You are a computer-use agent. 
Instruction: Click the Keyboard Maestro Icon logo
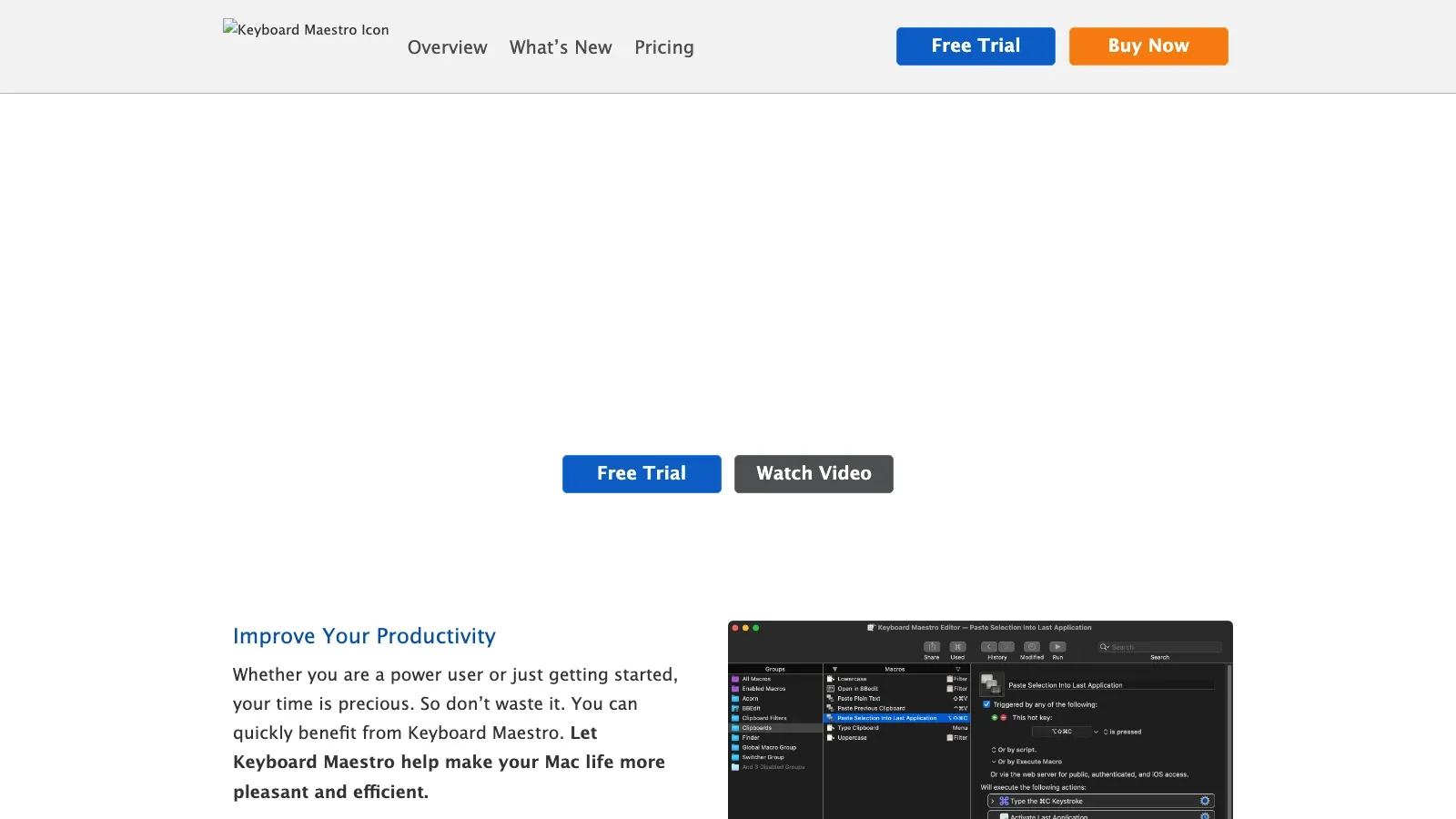306,29
